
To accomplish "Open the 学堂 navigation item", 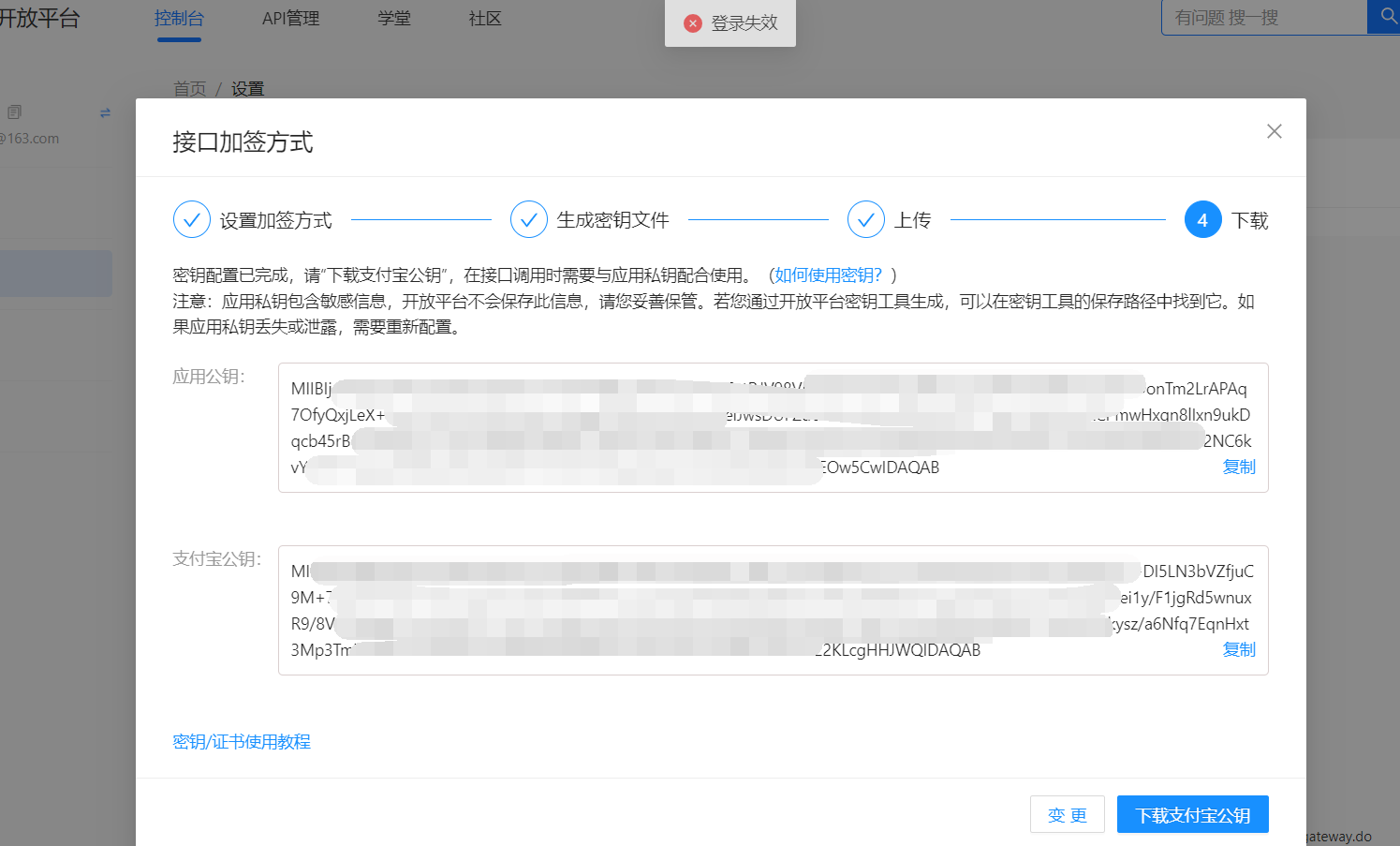I will [394, 19].
